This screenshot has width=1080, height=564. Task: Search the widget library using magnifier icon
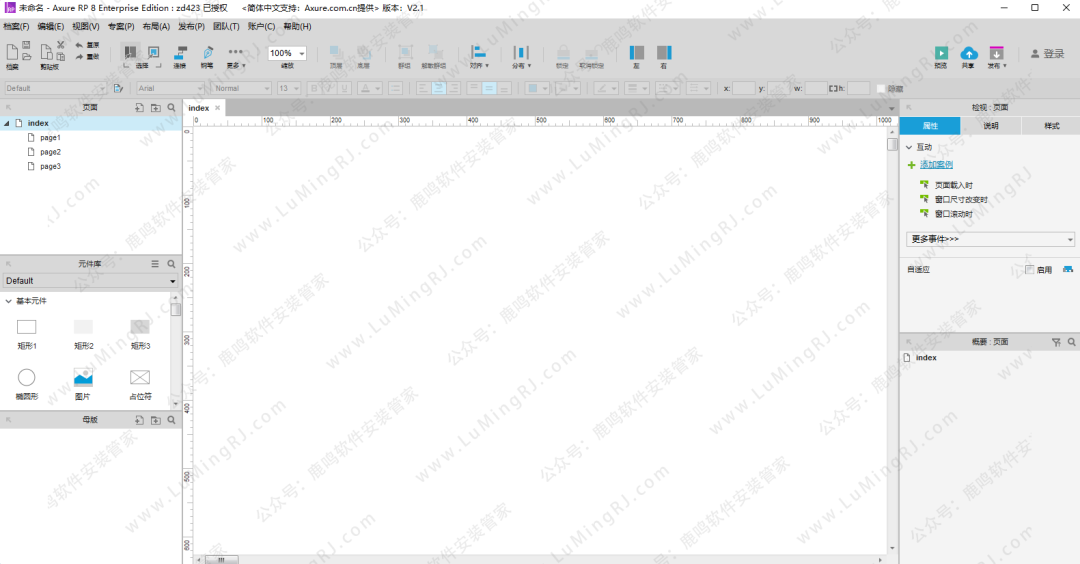[x=171, y=264]
